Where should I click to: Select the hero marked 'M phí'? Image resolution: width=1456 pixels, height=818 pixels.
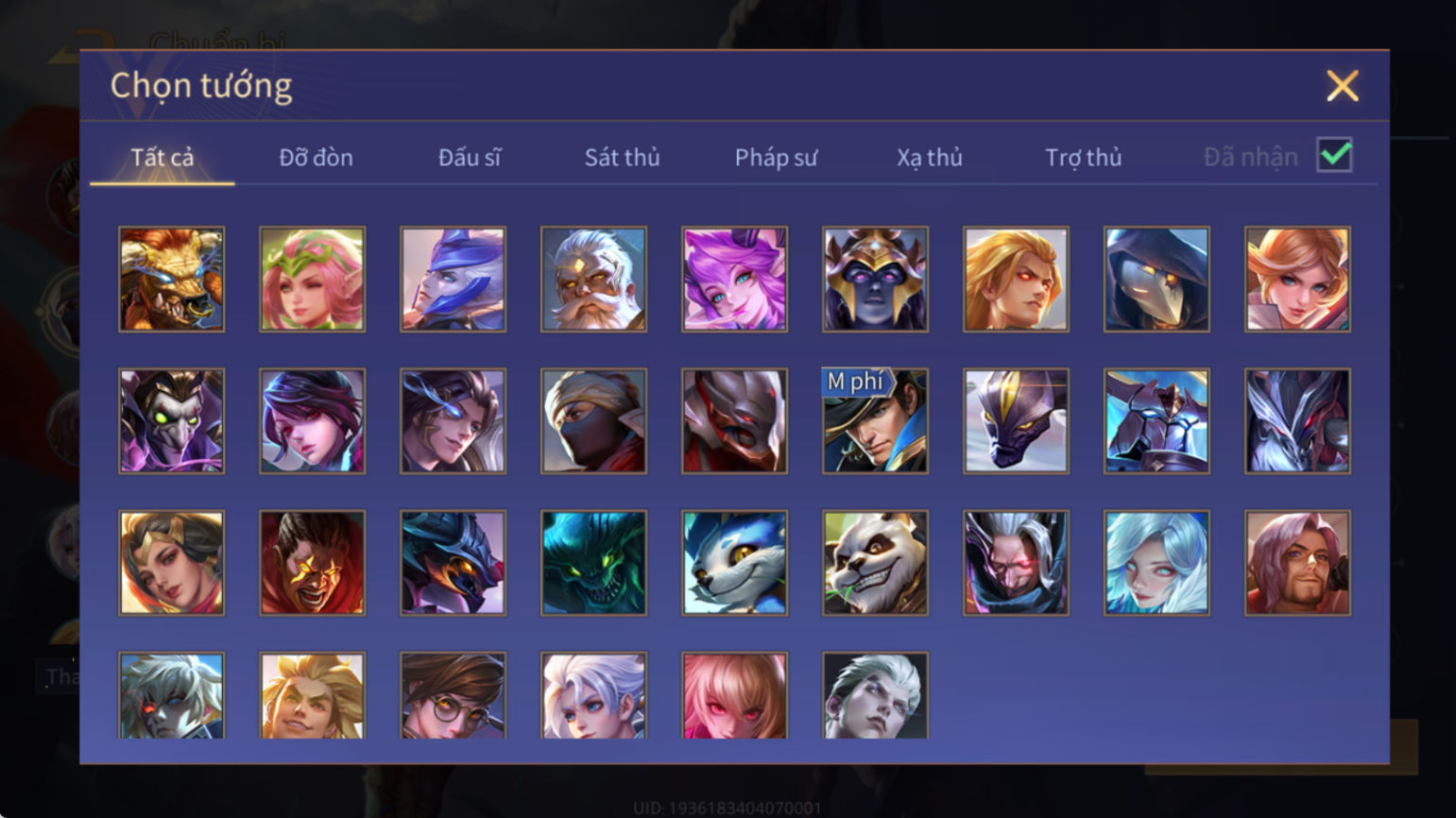click(875, 420)
